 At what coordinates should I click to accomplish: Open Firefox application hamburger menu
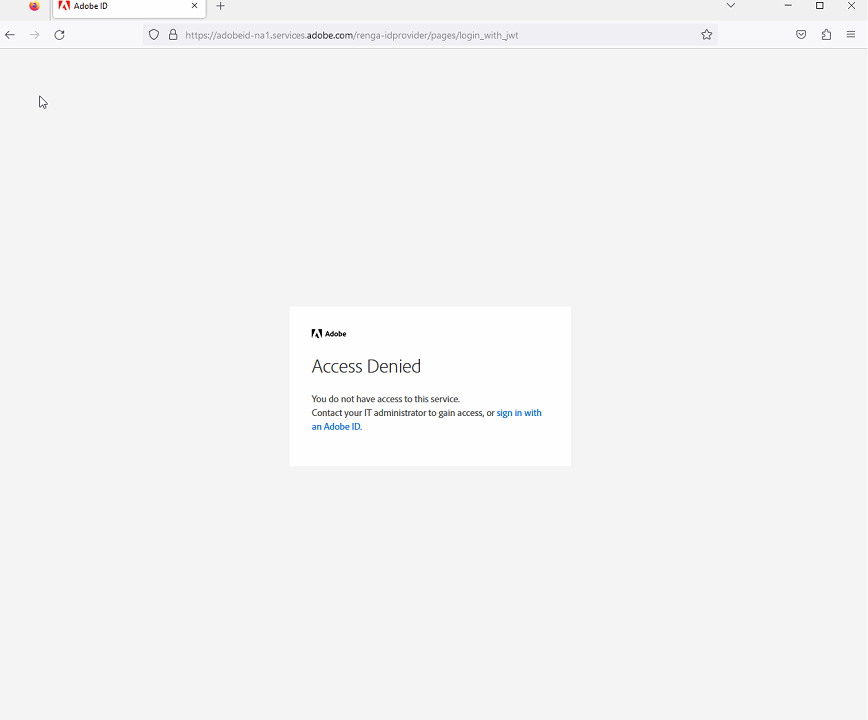tap(851, 35)
